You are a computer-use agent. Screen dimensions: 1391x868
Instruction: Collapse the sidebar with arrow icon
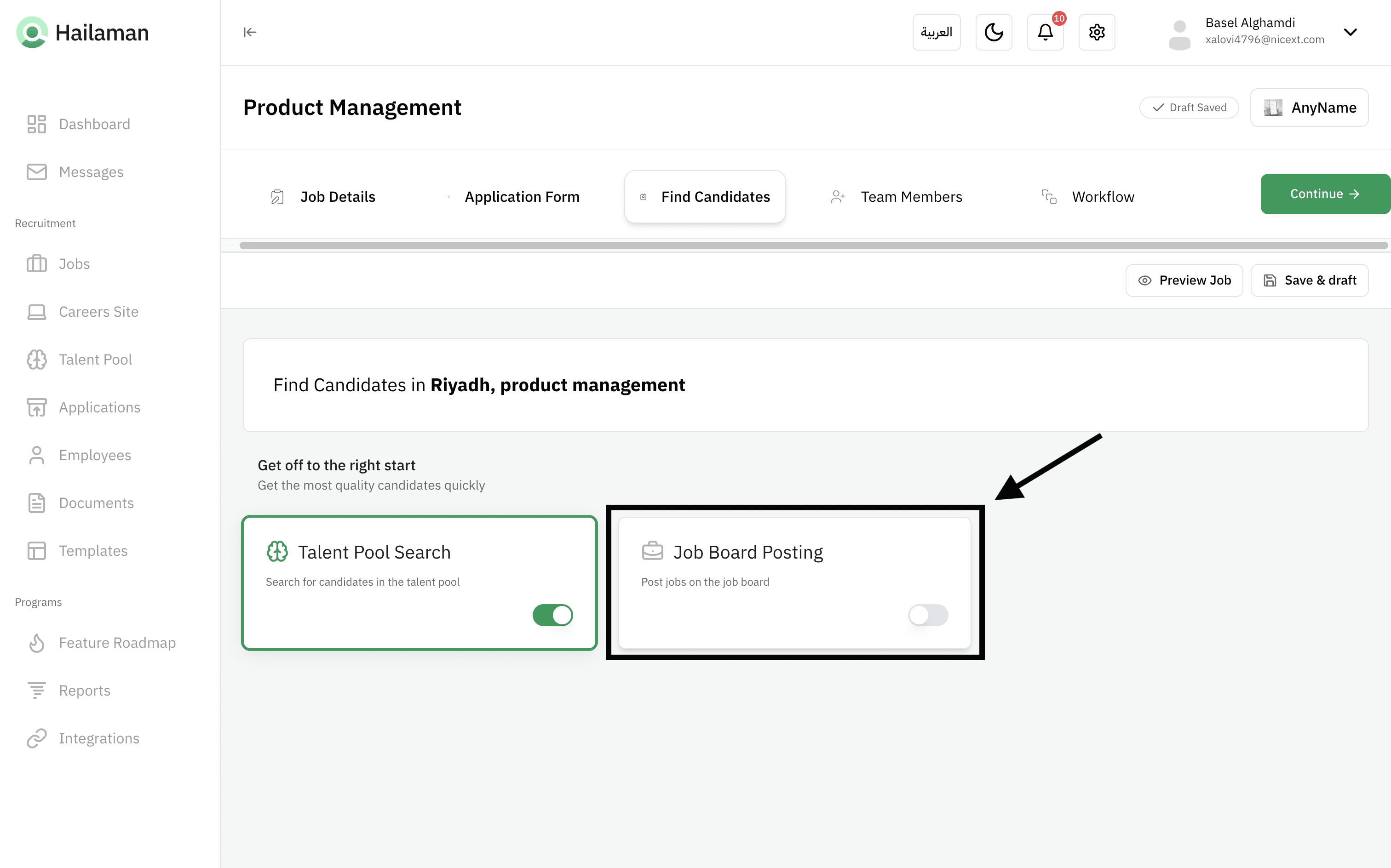[x=250, y=32]
